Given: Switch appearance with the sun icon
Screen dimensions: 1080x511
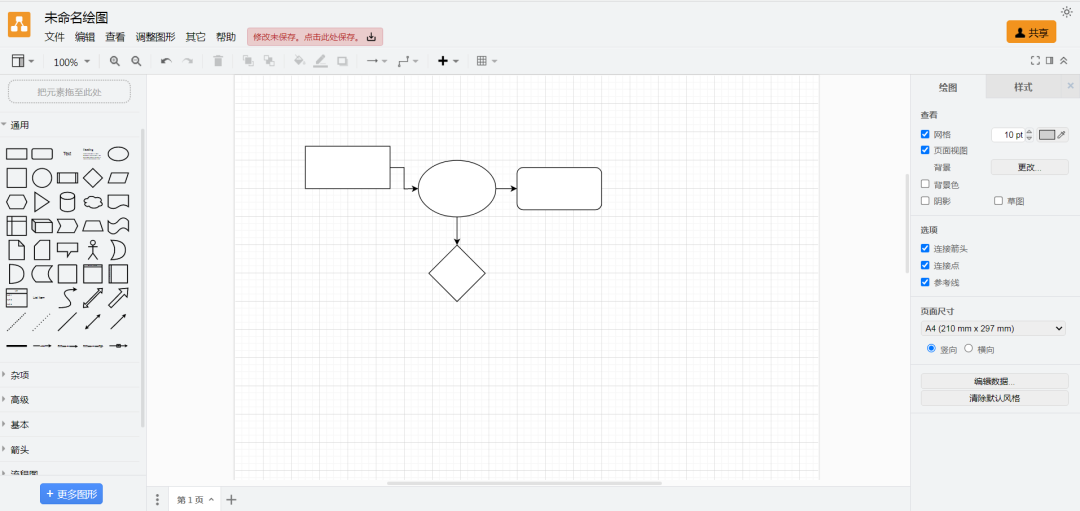Looking at the screenshot, I should coord(1066,12).
